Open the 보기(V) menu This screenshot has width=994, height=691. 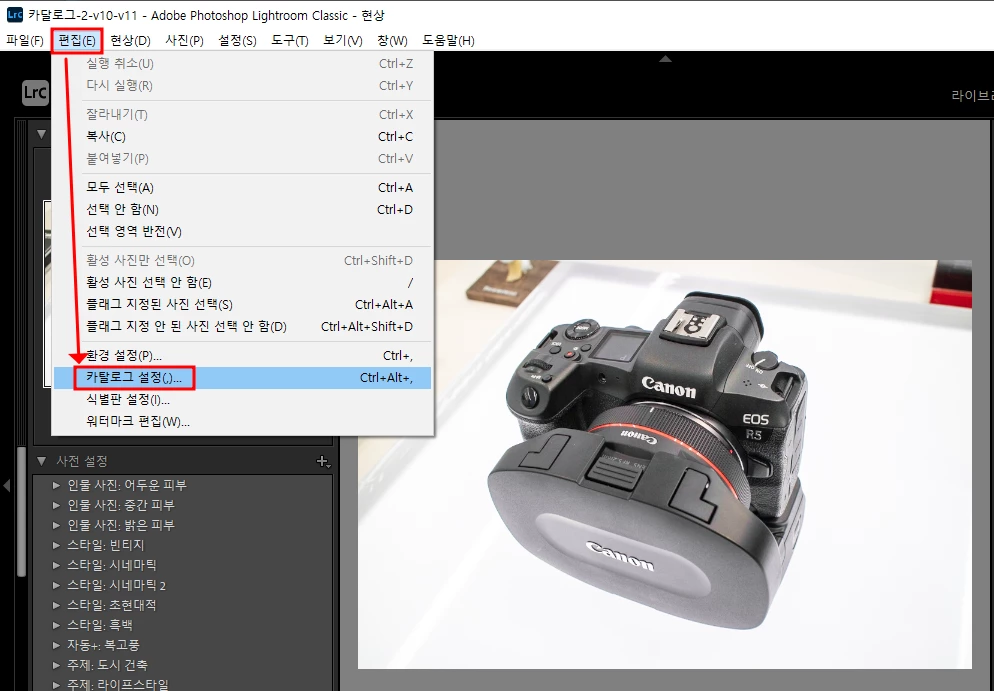pos(342,41)
